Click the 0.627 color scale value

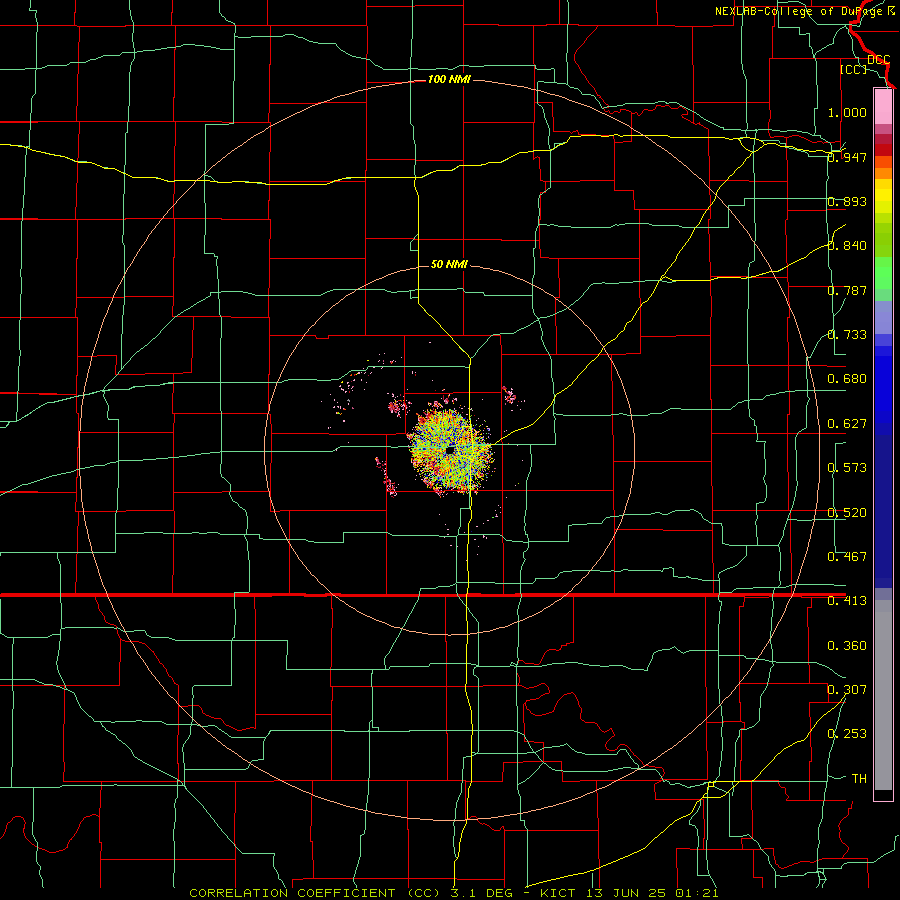click(847, 424)
